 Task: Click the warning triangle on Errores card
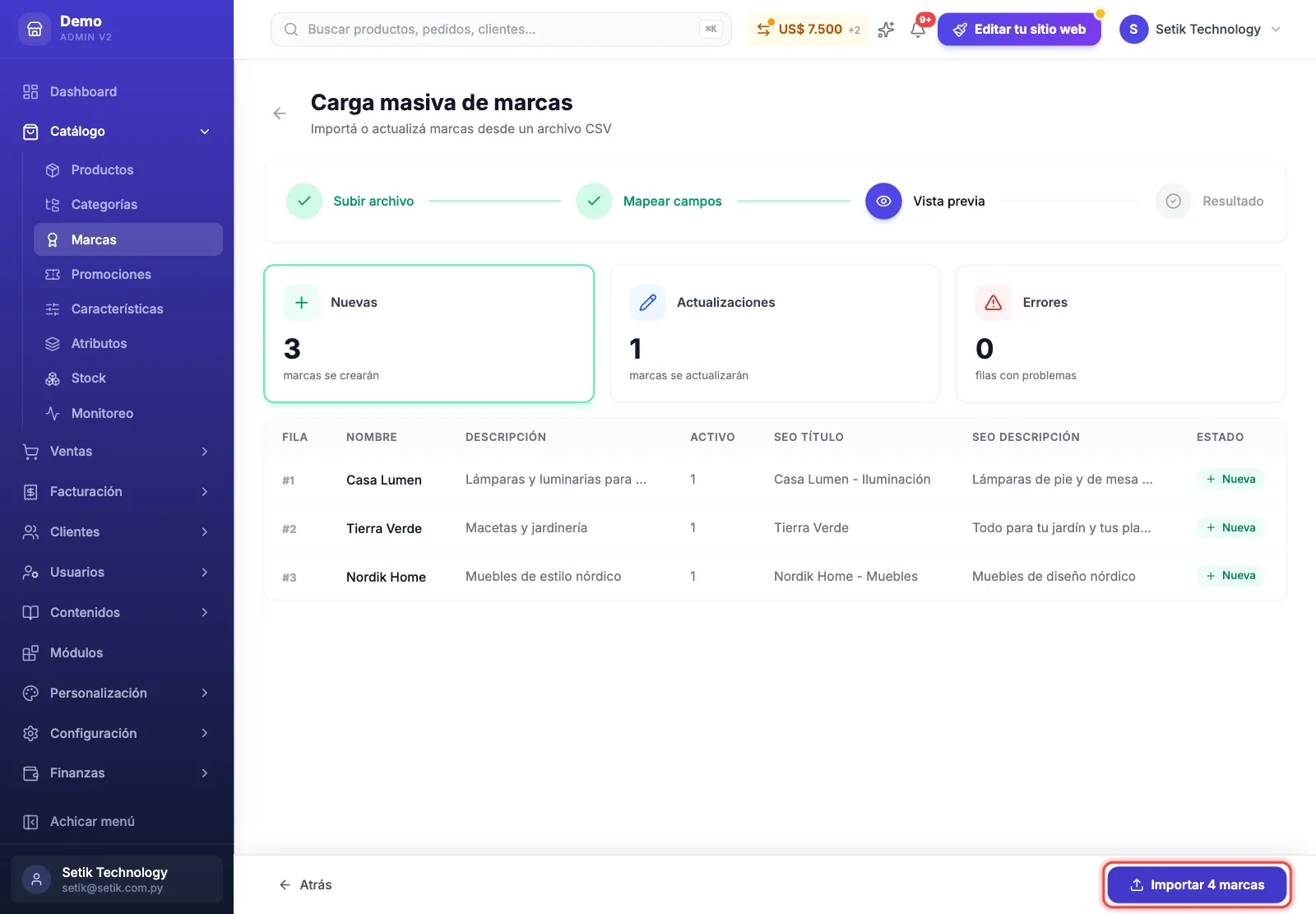[x=994, y=303]
